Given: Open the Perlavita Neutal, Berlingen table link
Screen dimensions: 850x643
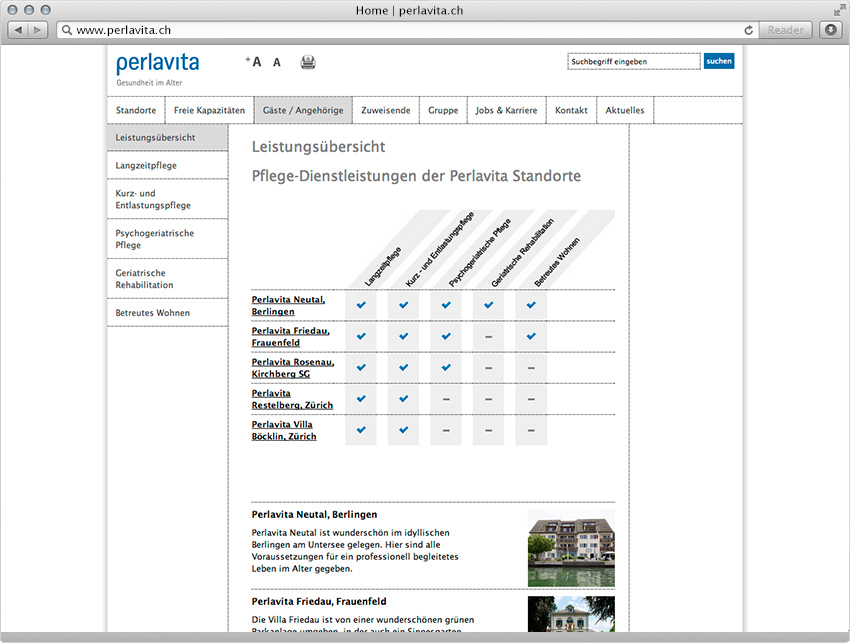Looking at the screenshot, I should click(288, 305).
